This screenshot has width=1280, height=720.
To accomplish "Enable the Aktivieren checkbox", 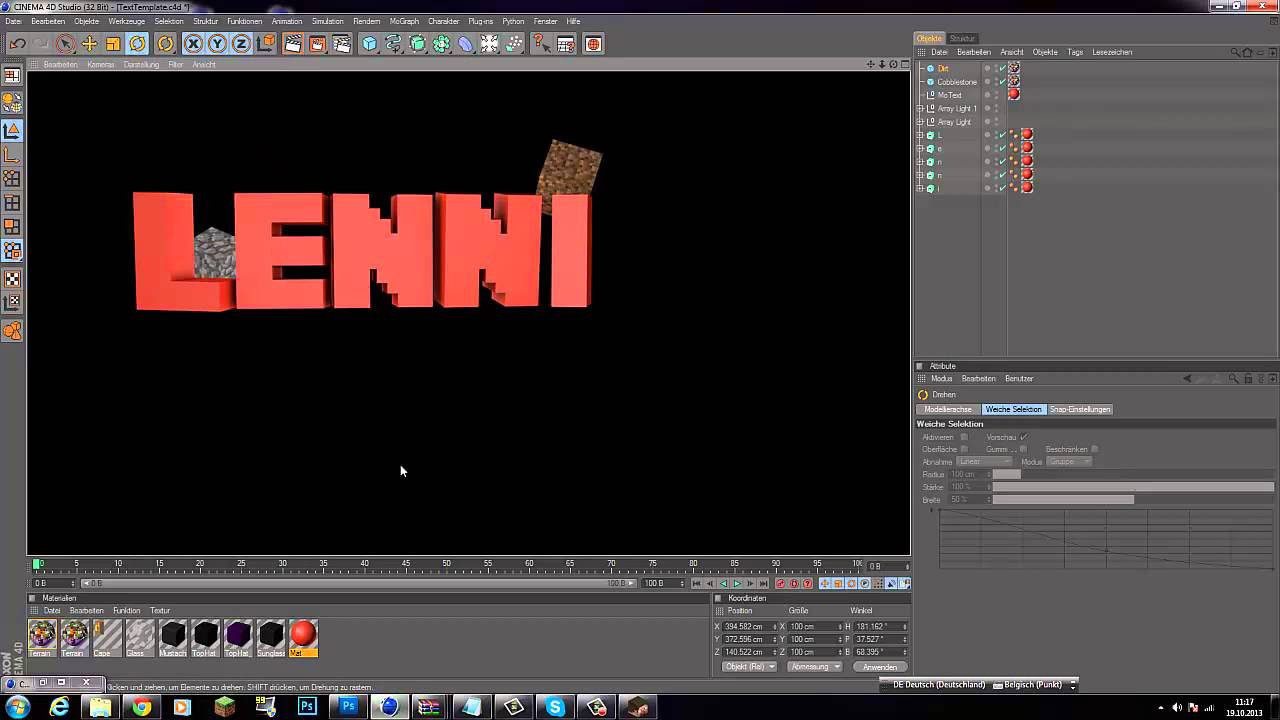I will (964, 437).
